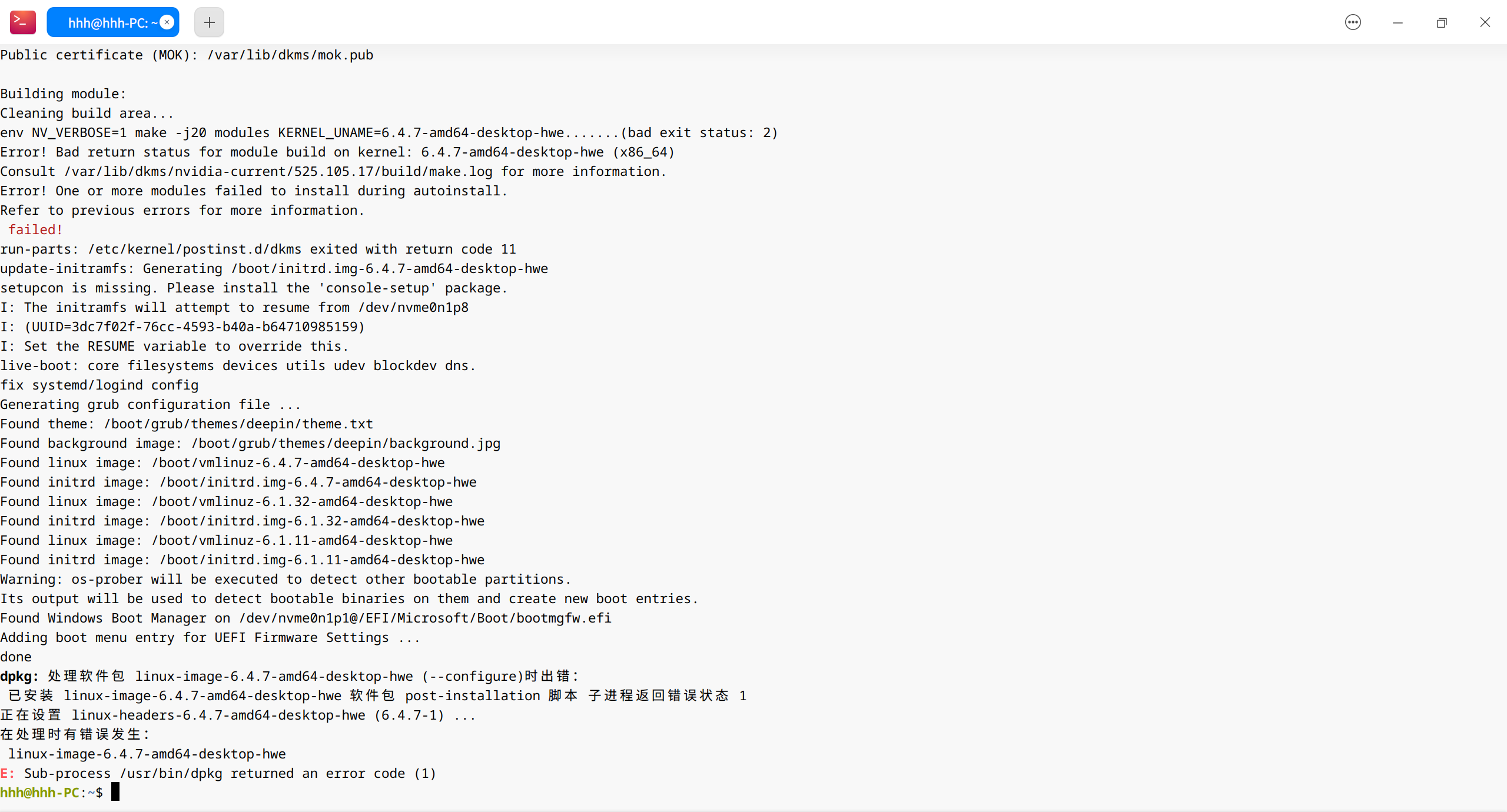
Task: Restore the terminal window size
Action: click(1442, 22)
